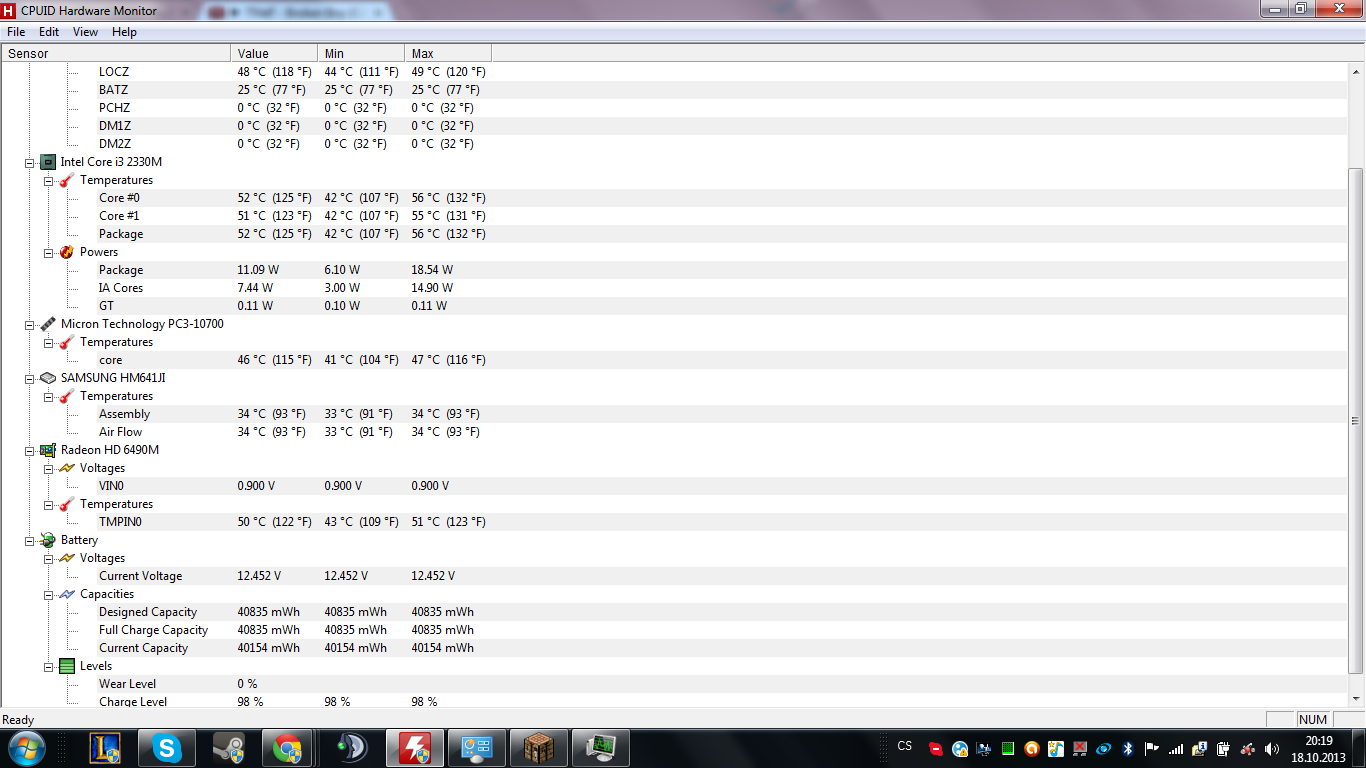Click the voltage wave icon under Radeon HD 6490M
Image resolution: width=1366 pixels, height=768 pixels.
(67, 468)
